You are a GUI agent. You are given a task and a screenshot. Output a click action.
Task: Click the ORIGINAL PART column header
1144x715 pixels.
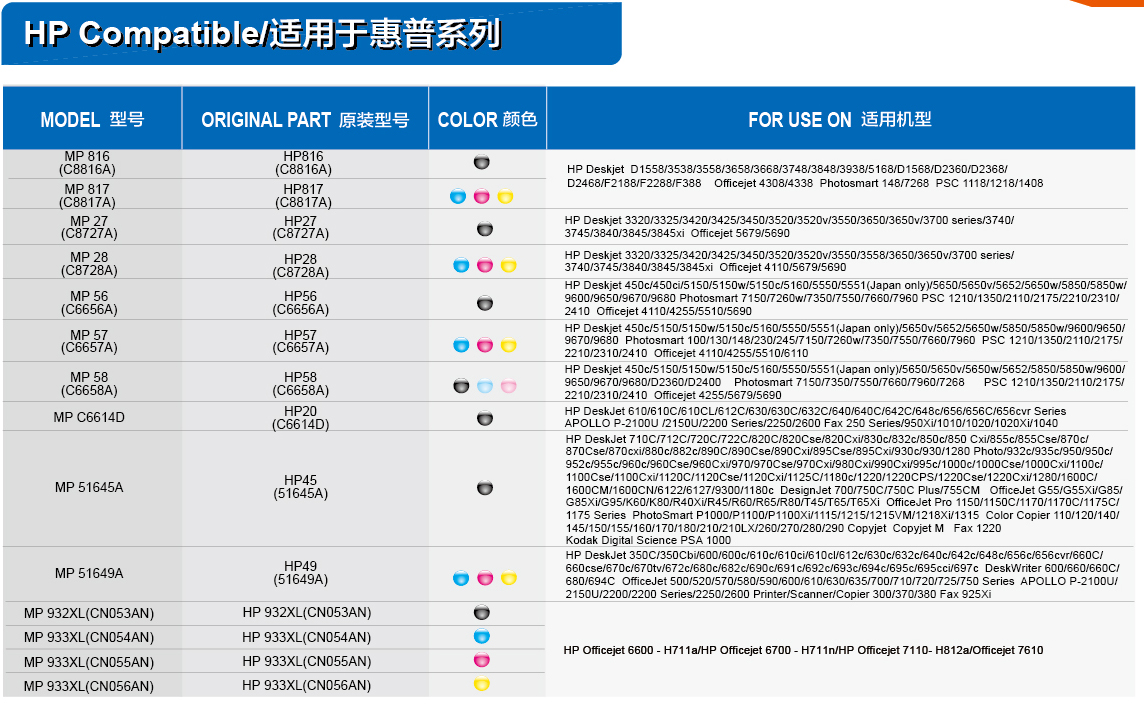click(305, 120)
